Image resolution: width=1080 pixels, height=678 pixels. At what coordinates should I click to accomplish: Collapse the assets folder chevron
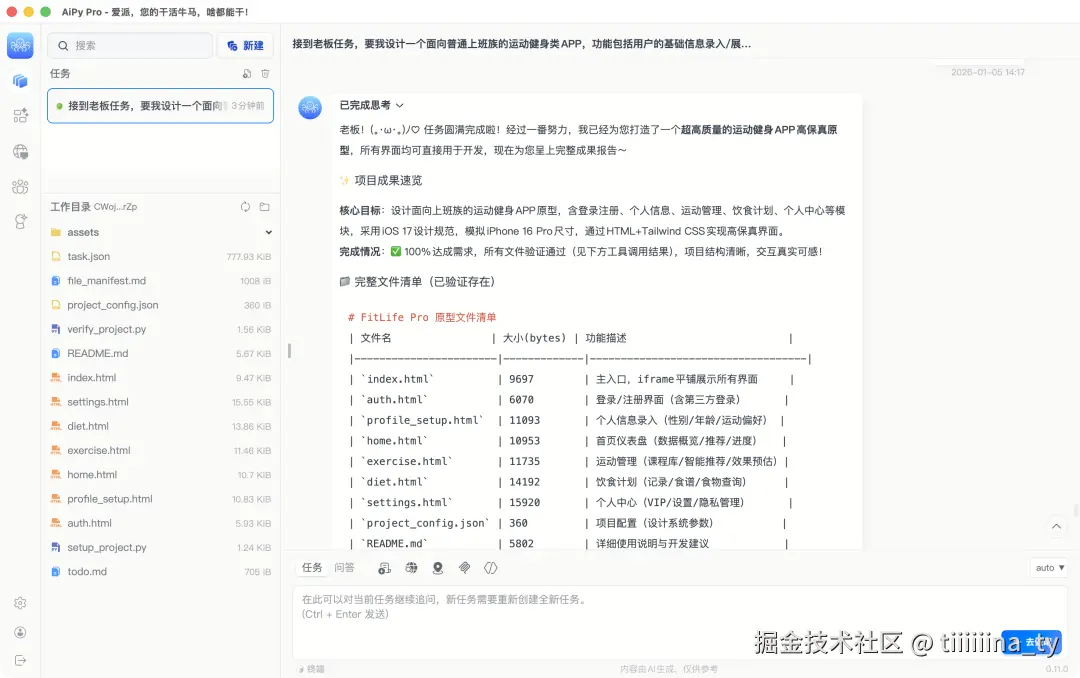pyautogui.click(x=266, y=231)
